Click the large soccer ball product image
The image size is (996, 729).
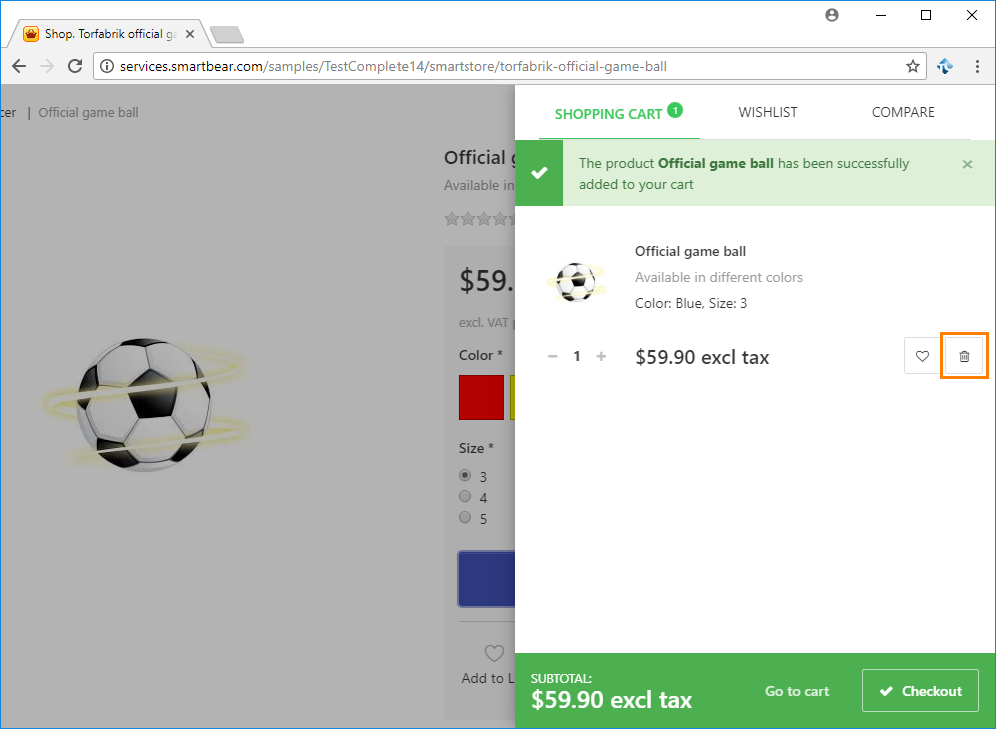point(145,404)
